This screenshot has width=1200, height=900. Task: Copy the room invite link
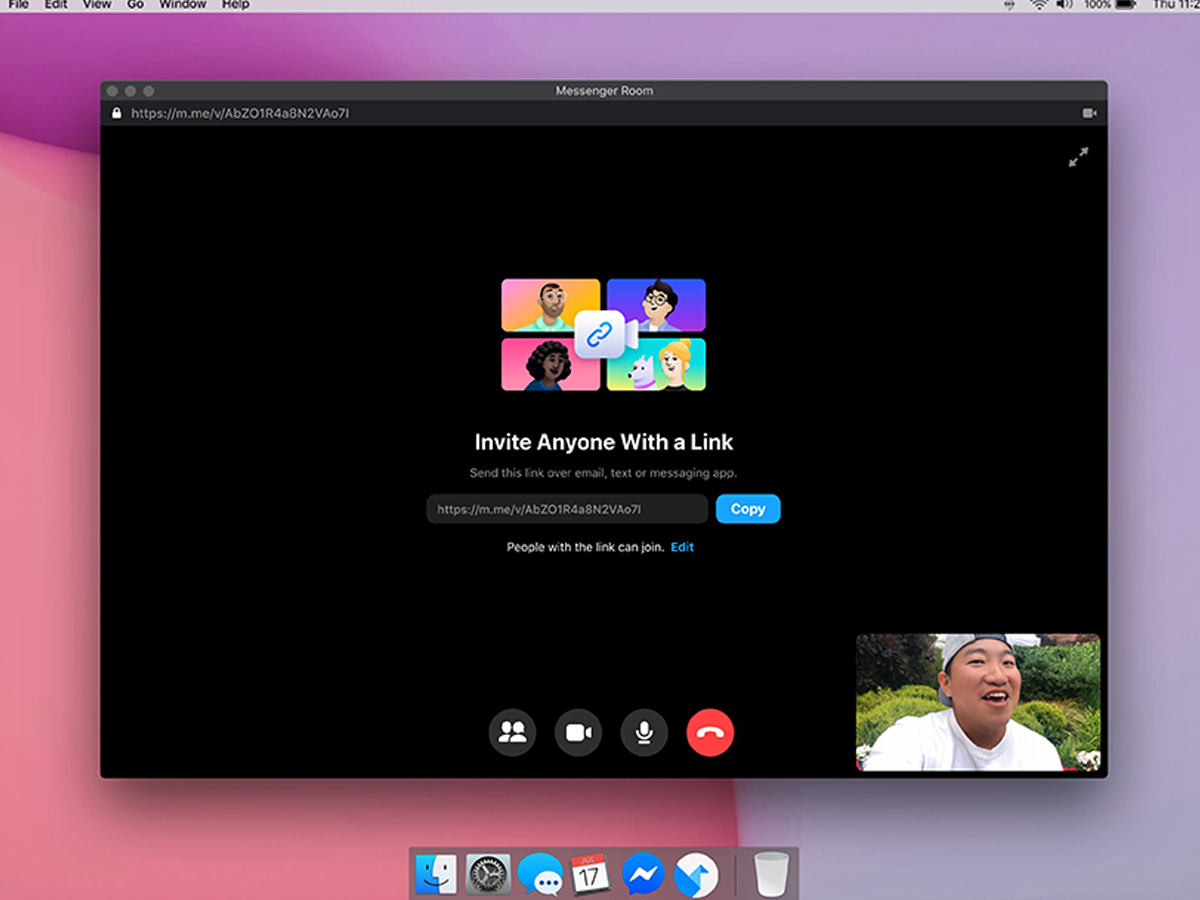[x=748, y=509]
